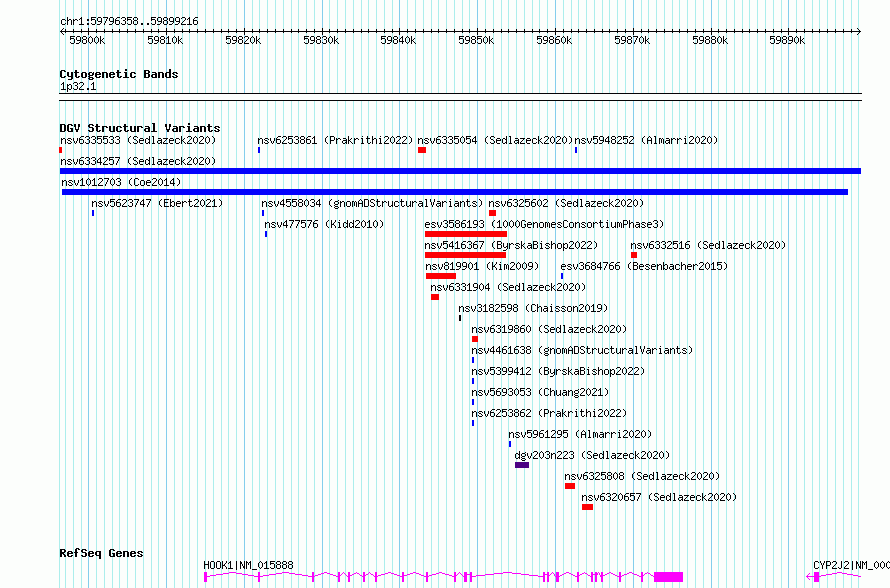This screenshot has width=890, height=588.
Task: Click the 59800k ruler label
Action: [87, 40]
